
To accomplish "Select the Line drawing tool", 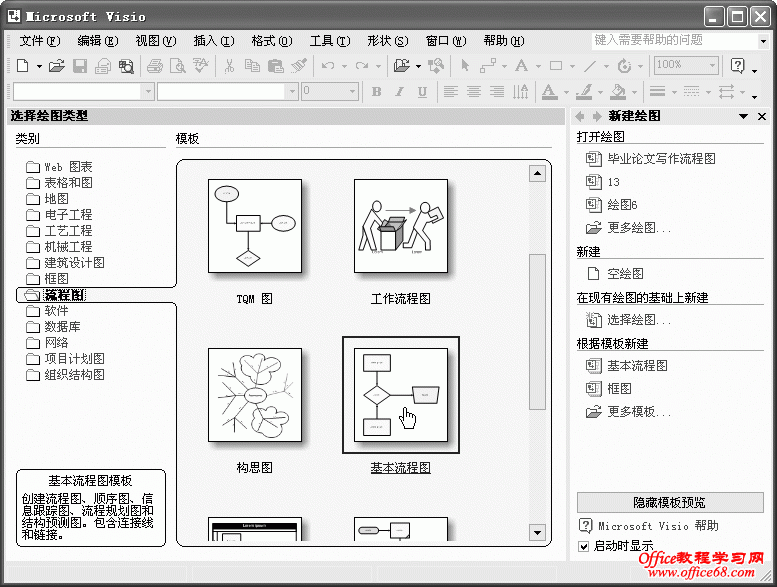I will tap(590, 66).
